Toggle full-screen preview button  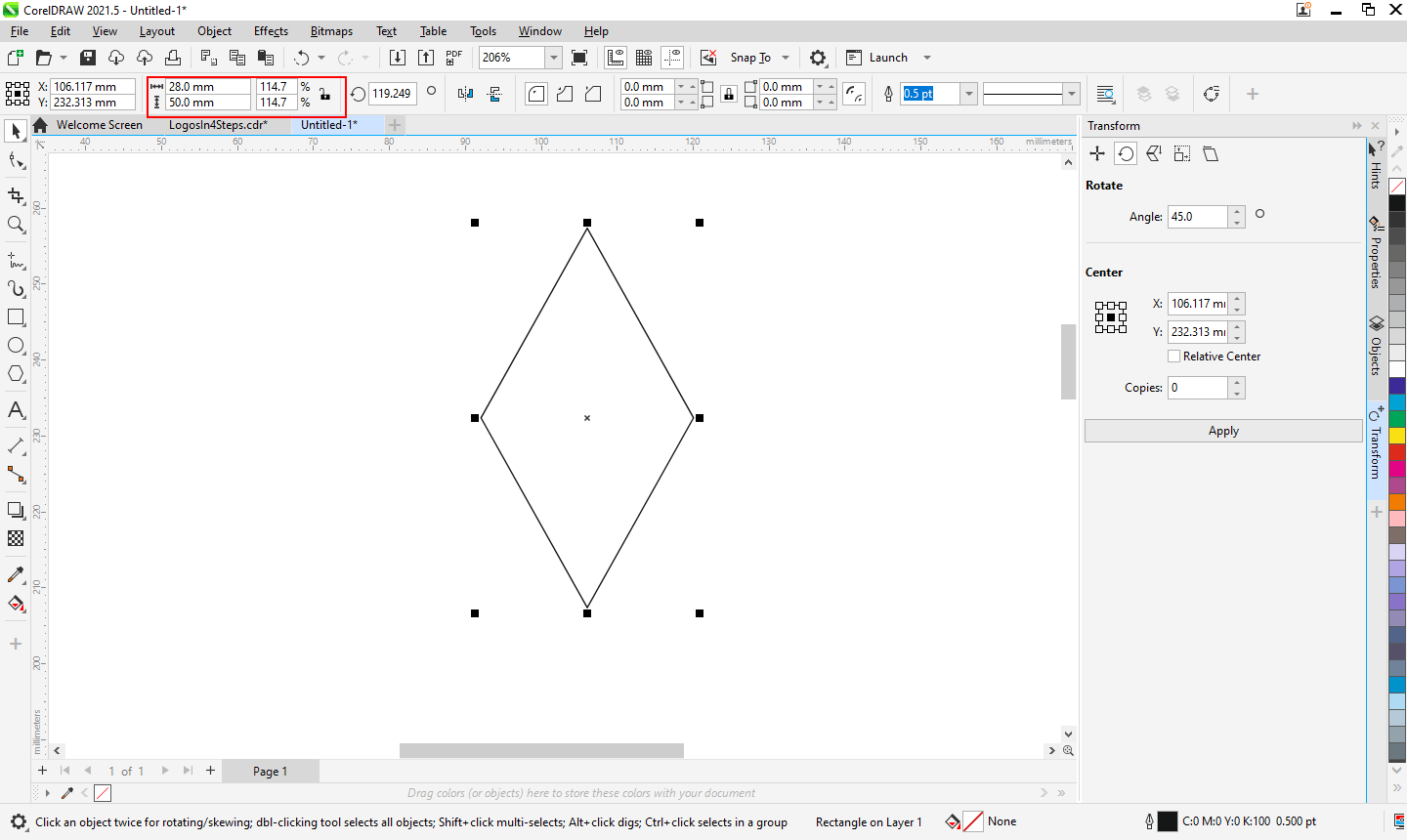tap(579, 58)
